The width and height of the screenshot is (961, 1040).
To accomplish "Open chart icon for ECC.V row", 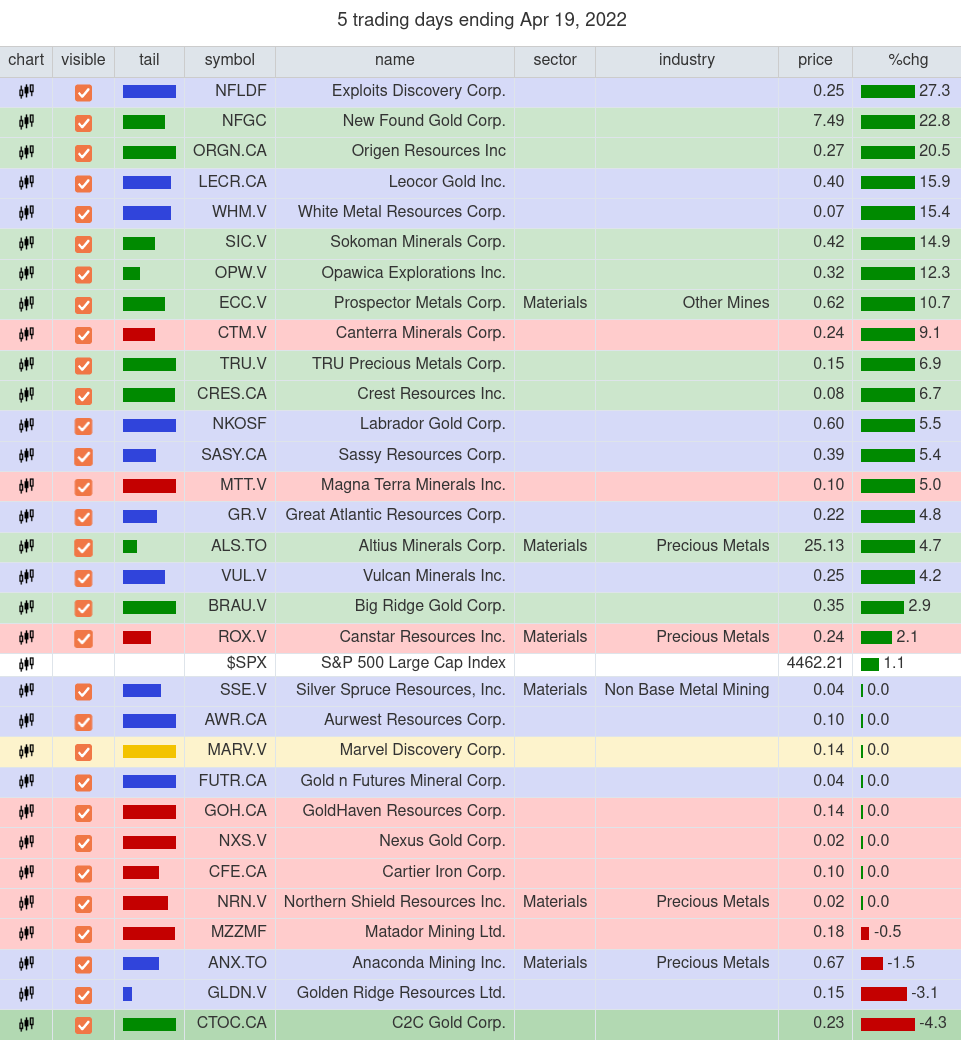I will pos(26,304).
